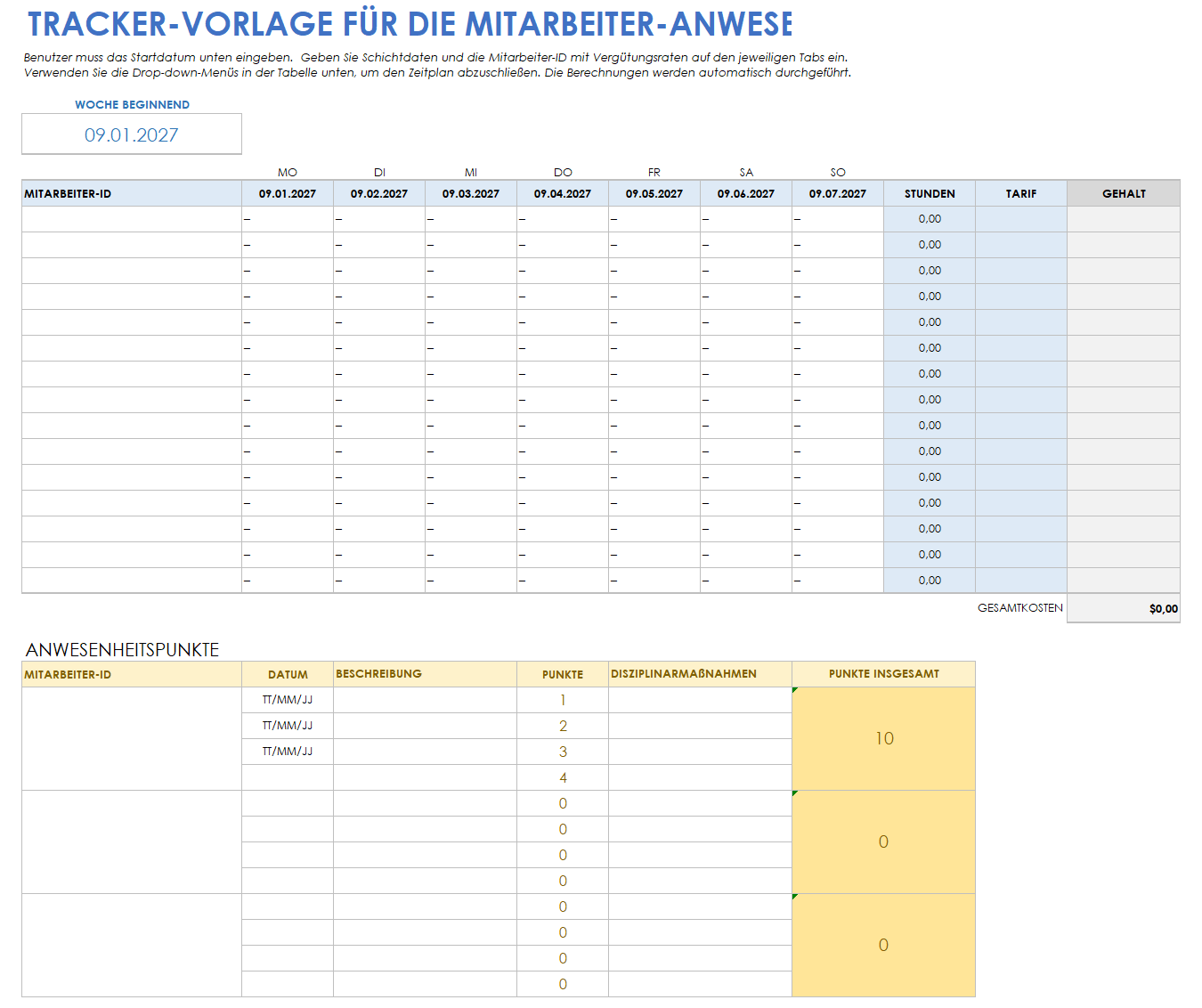Viewport: 1202px width, 1008px height.
Task: Click the SA day label
Action: [x=746, y=172]
